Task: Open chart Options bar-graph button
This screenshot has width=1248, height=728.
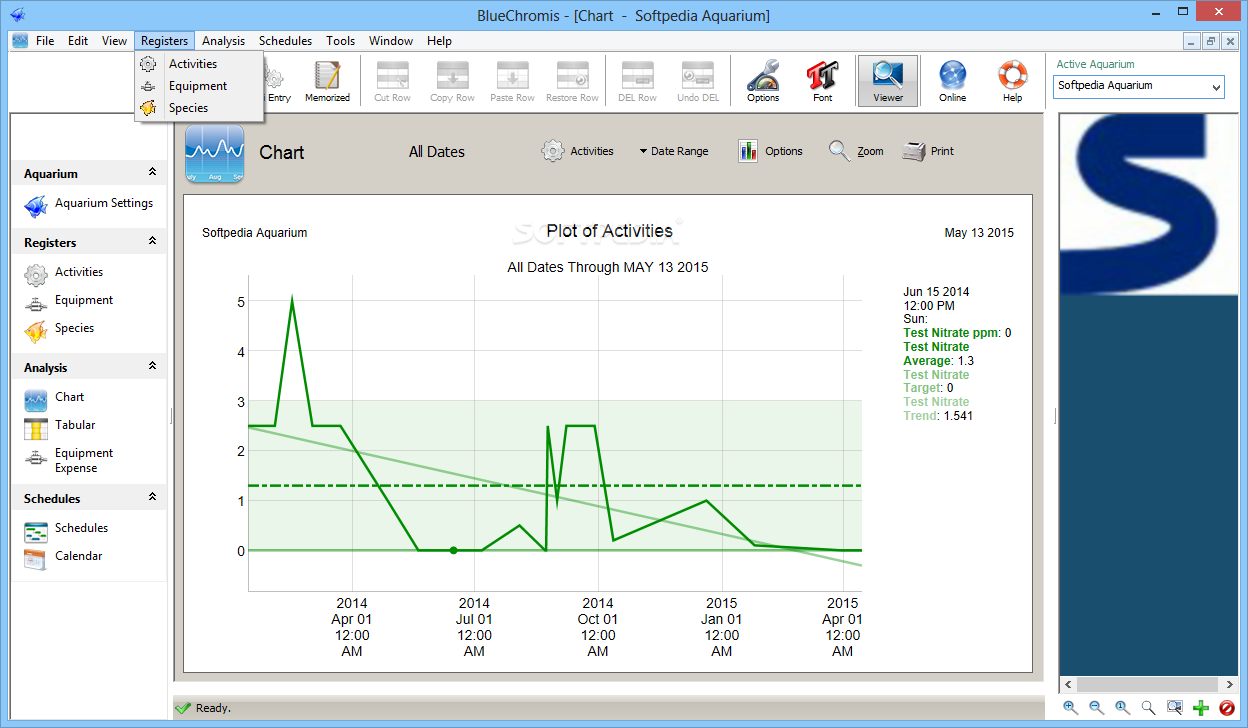Action: coord(770,151)
